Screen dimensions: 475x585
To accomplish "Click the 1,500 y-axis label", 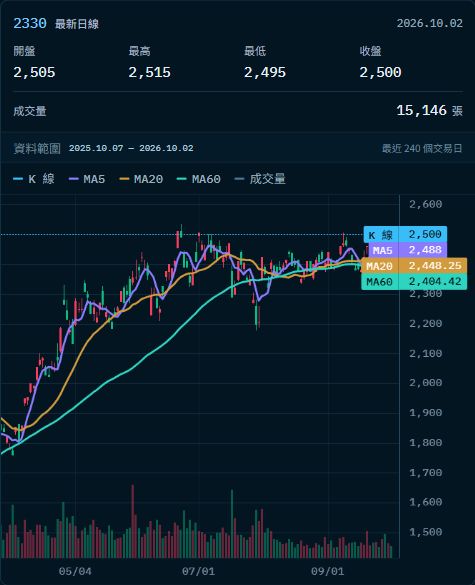I will (x=426, y=532).
